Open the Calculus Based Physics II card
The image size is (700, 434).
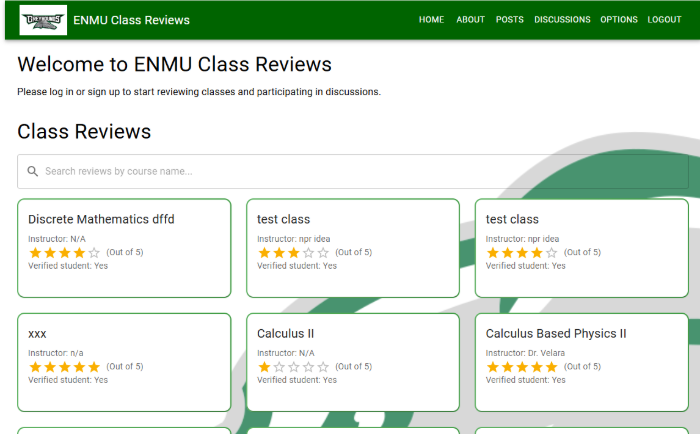[x=582, y=363]
